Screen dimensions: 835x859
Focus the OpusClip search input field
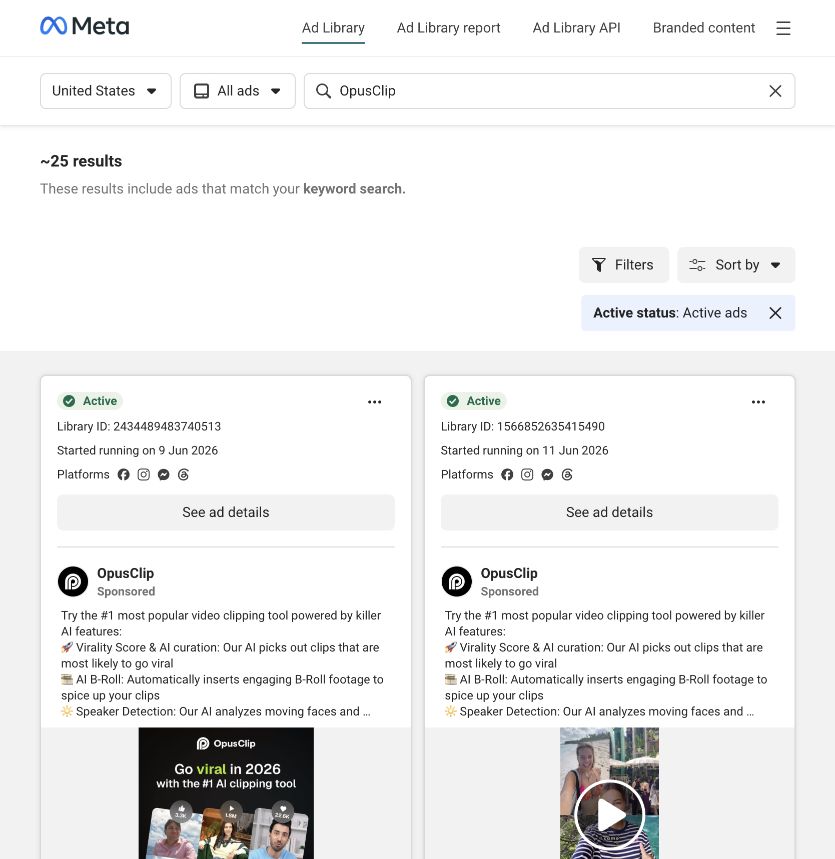tap(550, 91)
